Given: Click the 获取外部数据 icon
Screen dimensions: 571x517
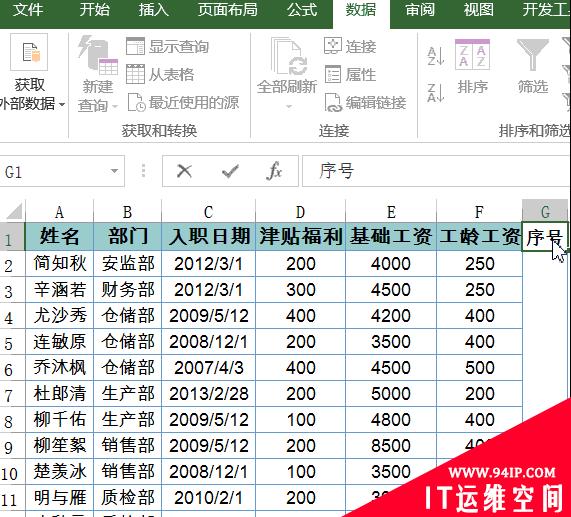Looking at the screenshot, I should click(x=29, y=52).
